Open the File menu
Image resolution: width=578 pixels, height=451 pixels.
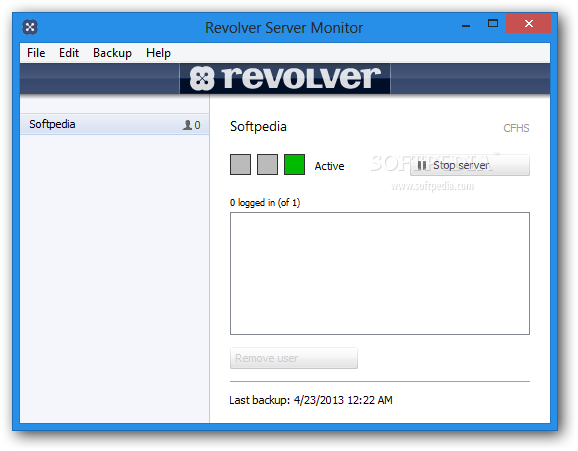36,53
